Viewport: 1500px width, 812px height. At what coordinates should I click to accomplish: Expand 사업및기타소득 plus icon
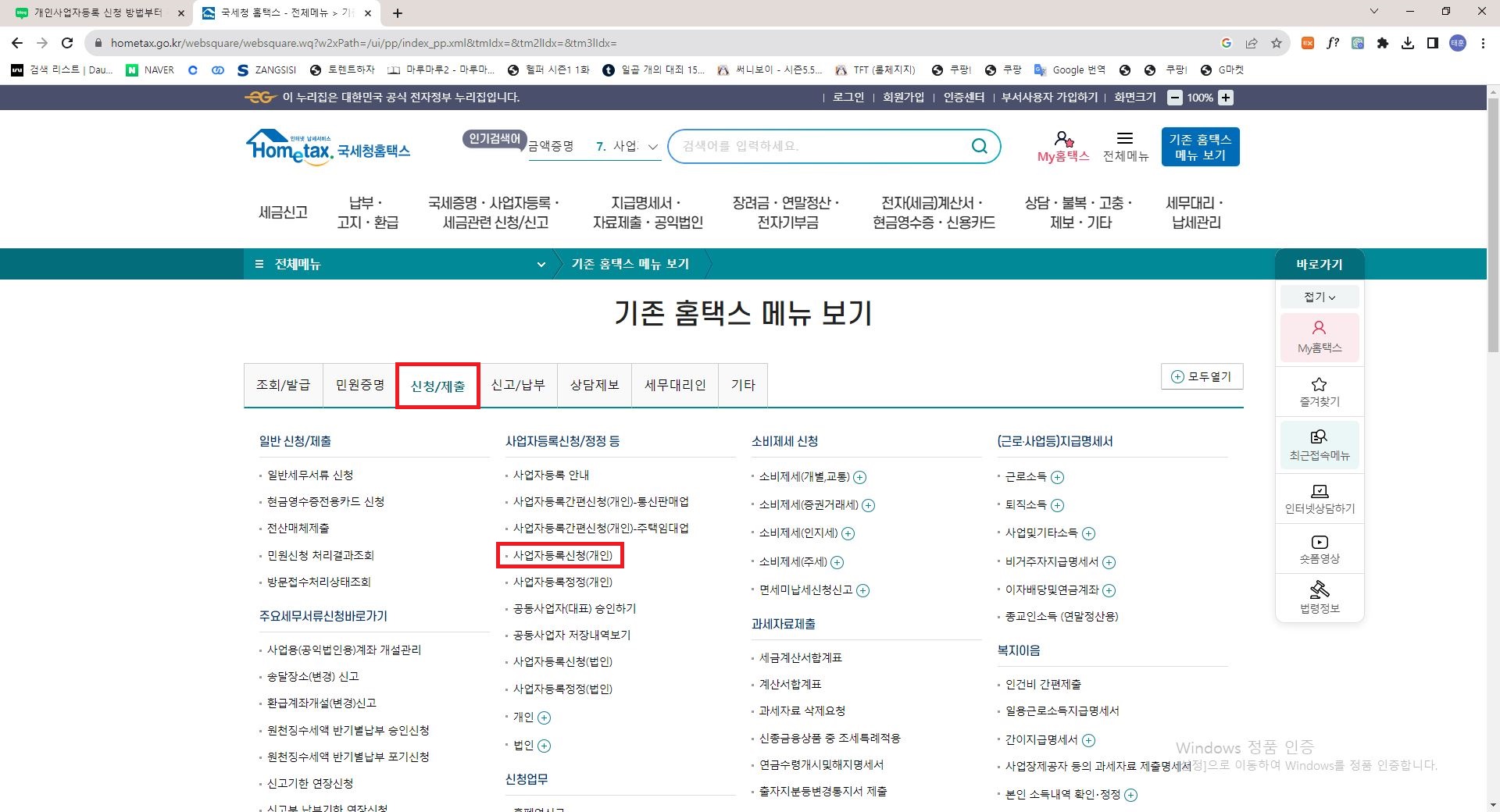(x=1088, y=533)
